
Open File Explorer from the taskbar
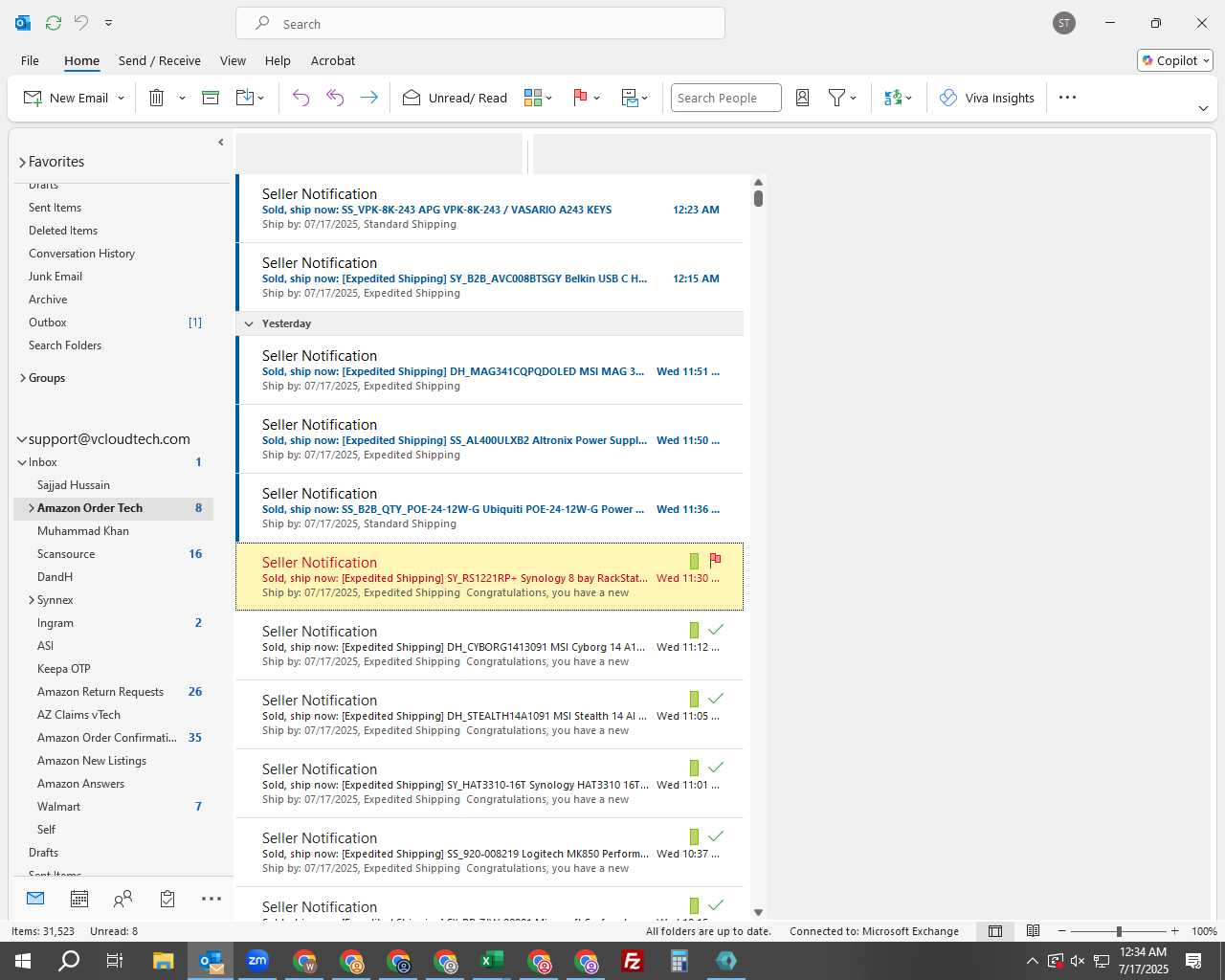[x=164, y=961]
